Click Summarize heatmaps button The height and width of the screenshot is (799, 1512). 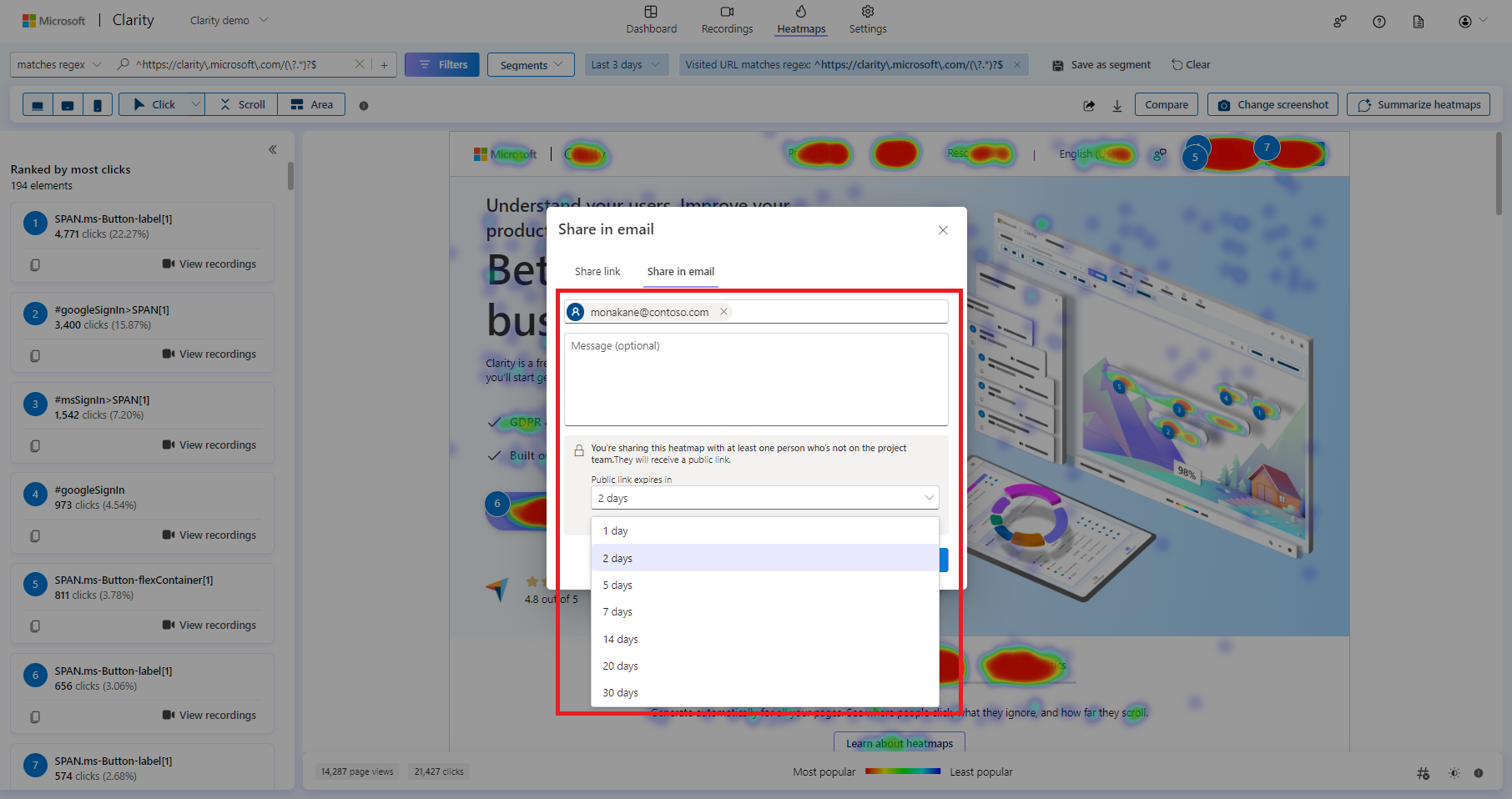click(1419, 104)
